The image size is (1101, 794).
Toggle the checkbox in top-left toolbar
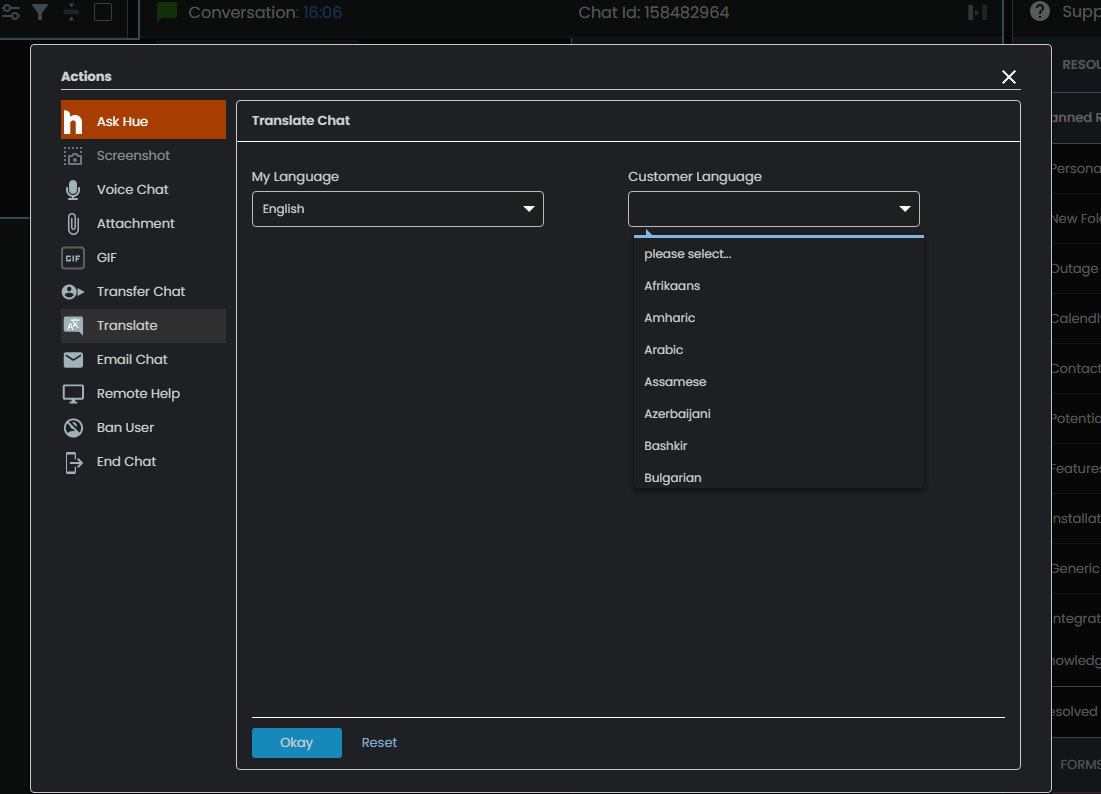coord(103,12)
